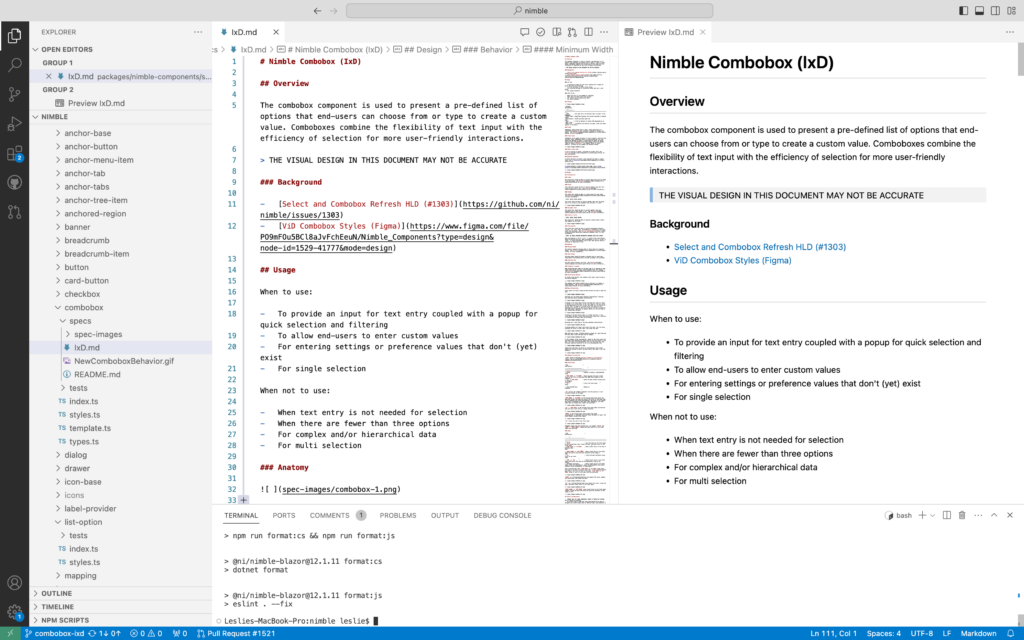Open the Output panel tab
The height and width of the screenshot is (640, 1024).
445,515
